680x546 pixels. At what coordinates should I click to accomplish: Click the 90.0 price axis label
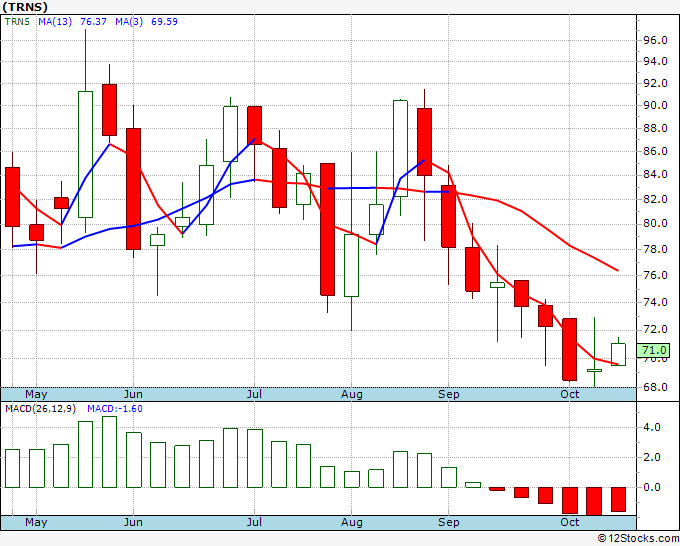(655, 105)
